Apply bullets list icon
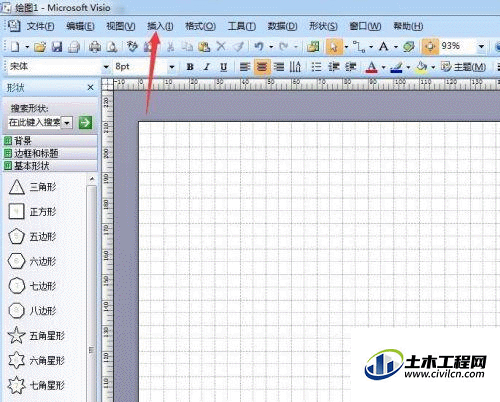The height and width of the screenshot is (402, 500). (x=316, y=67)
